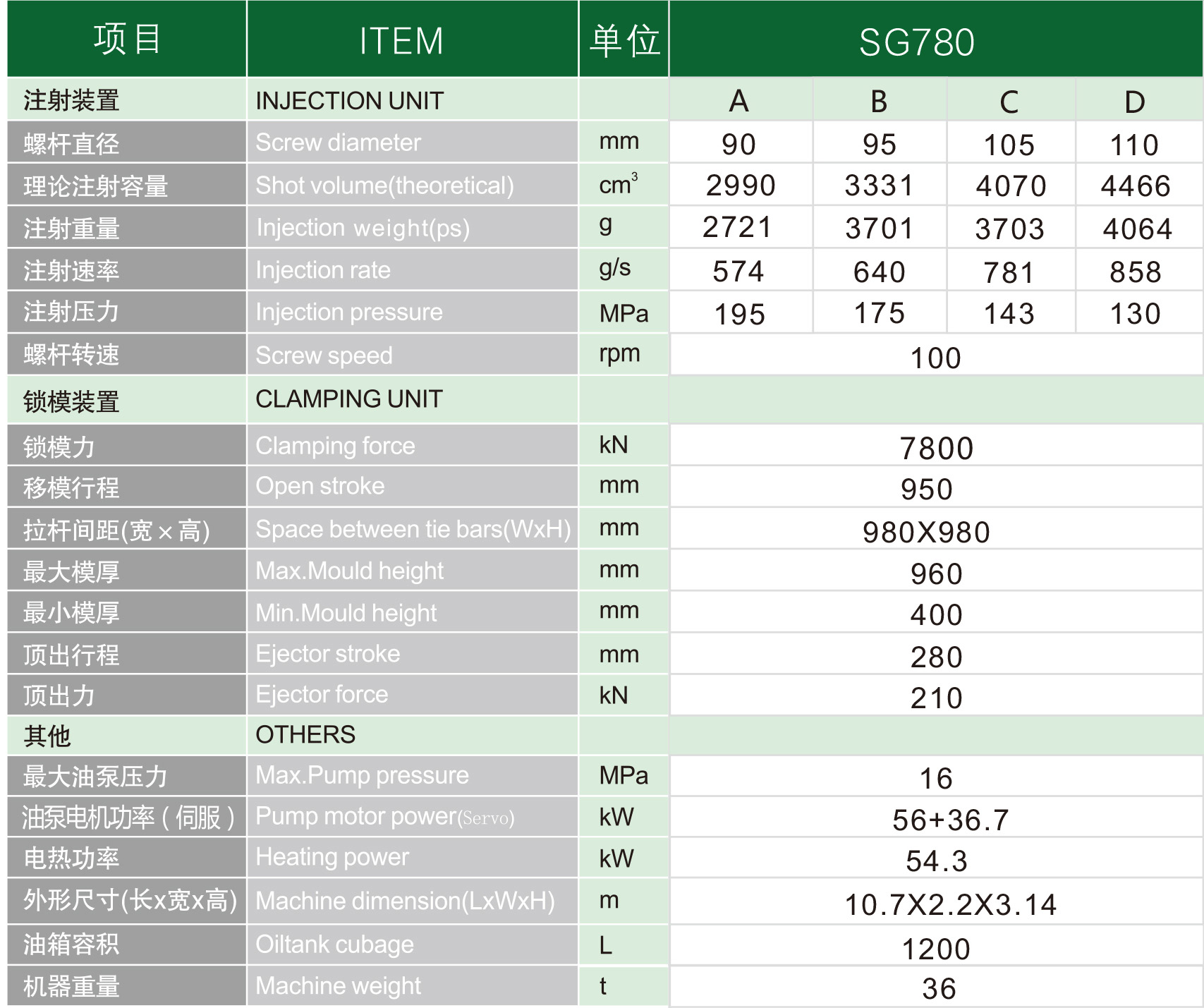Select column A in the injection unit
Image resolution: width=1204 pixels, height=1008 pixels.
click(738, 102)
